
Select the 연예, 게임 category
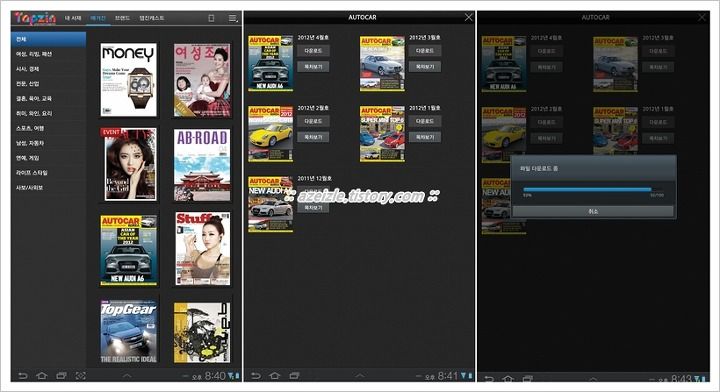pyautogui.click(x=48, y=158)
